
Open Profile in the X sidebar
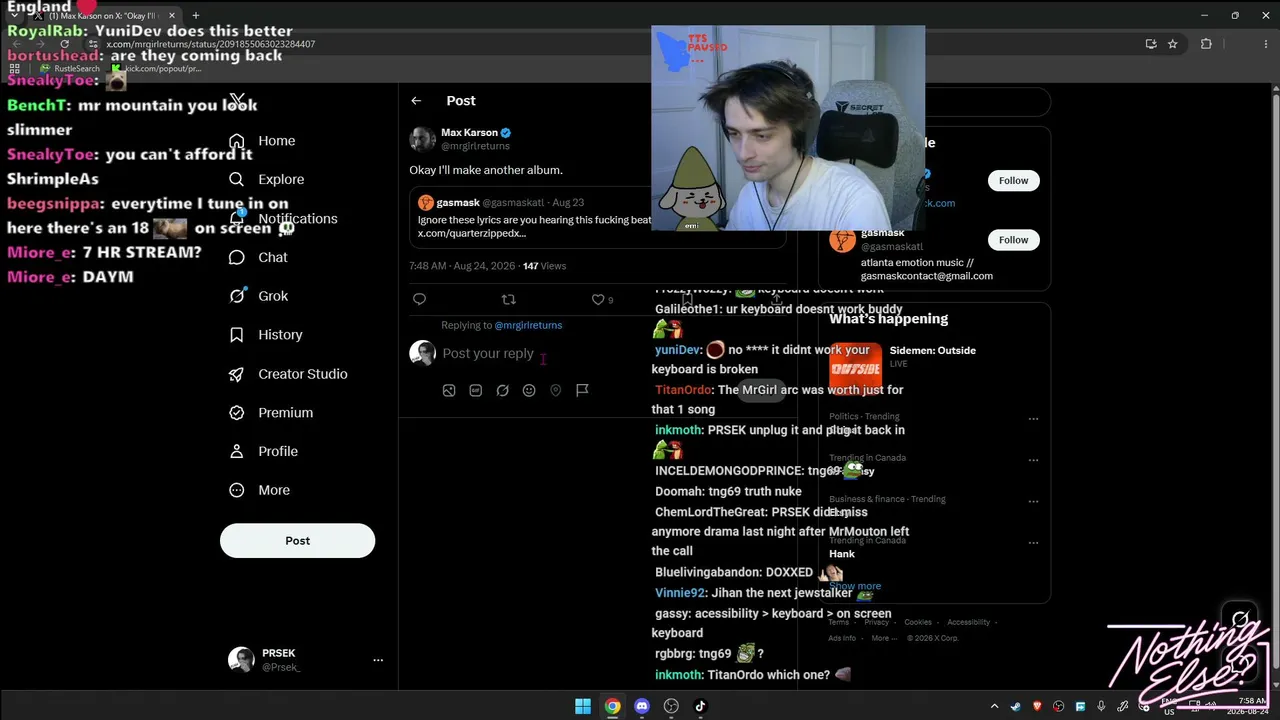(x=263, y=452)
